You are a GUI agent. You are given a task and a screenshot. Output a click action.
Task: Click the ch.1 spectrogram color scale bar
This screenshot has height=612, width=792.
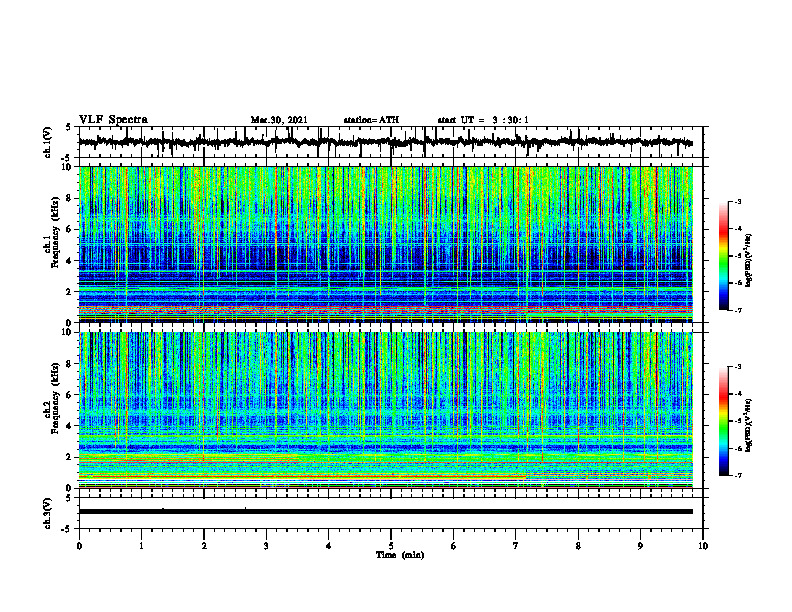pyautogui.click(x=723, y=255)
